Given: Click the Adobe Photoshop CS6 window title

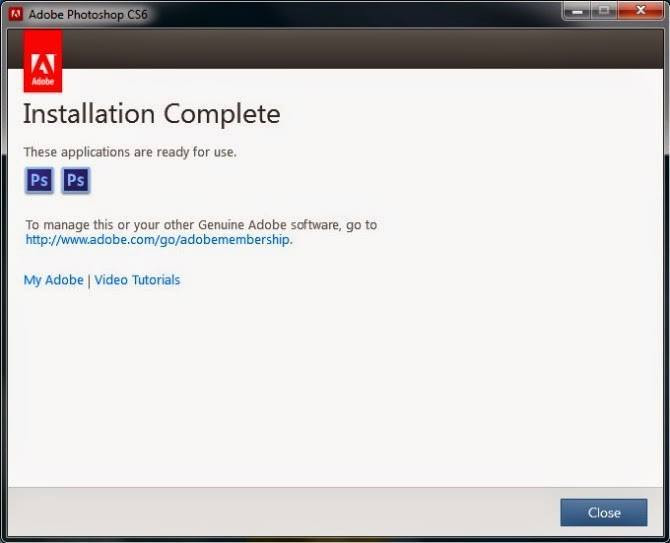Looking at the screenshot, I should click(88, 15).
